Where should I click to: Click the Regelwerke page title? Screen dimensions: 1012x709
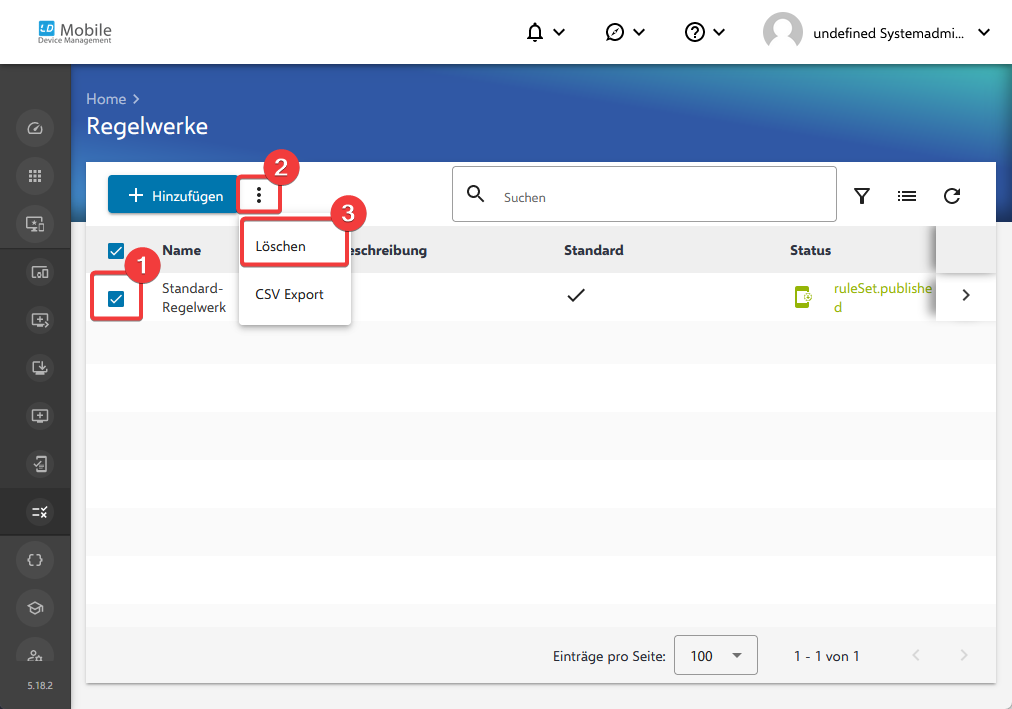[147, 126]
